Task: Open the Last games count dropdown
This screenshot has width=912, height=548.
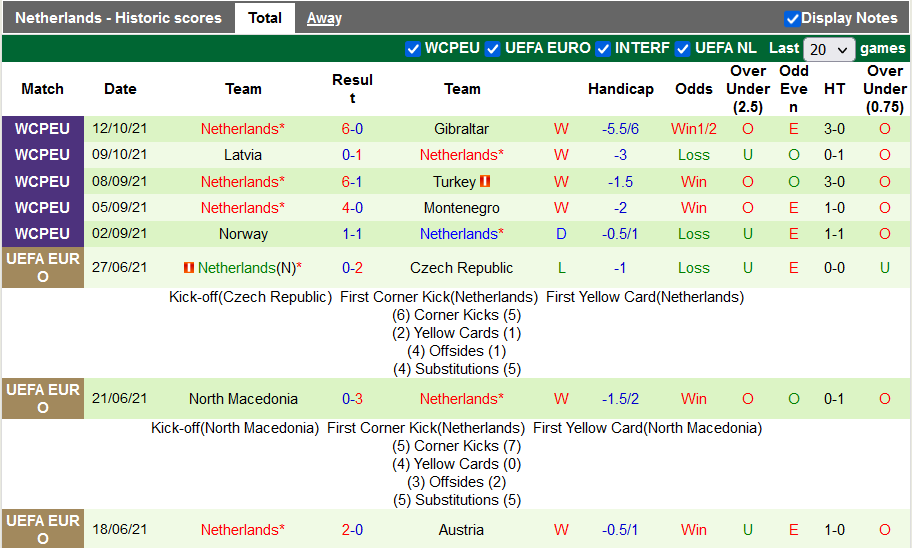Action: click(829, 49)
